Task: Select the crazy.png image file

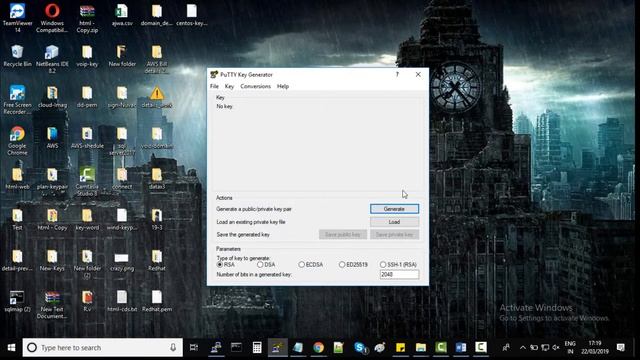Action: point(122,261)
